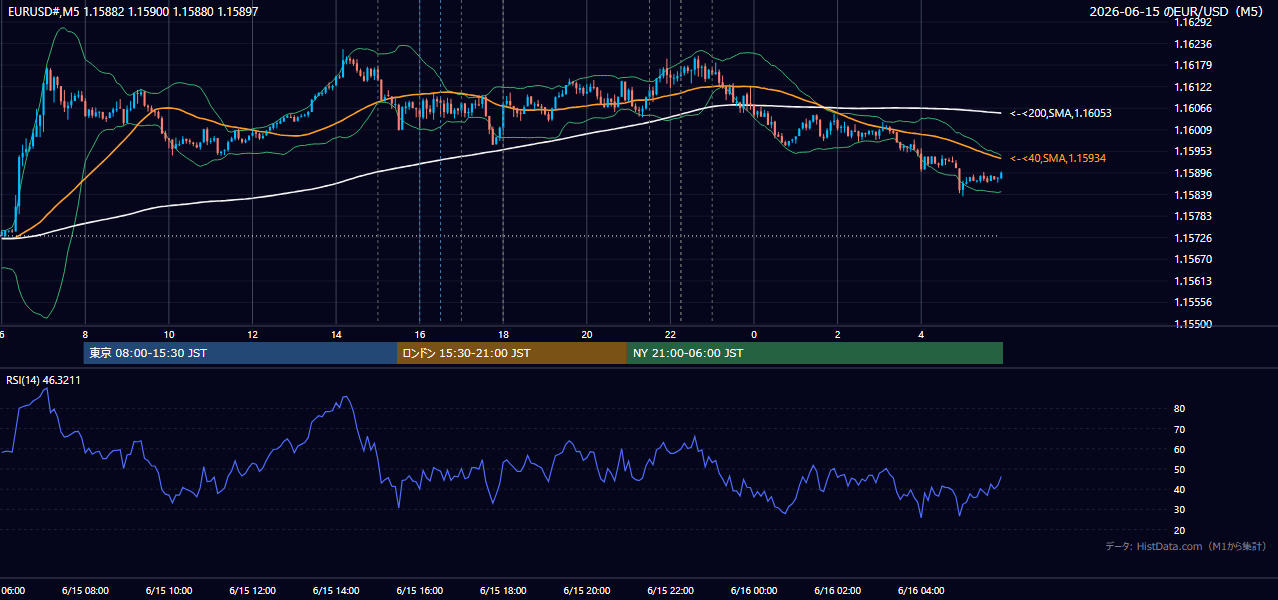1278x600 pixels.
Task: Select the ロンドン 15:30-21:00 JST session bar
Action: click(512, 353)
